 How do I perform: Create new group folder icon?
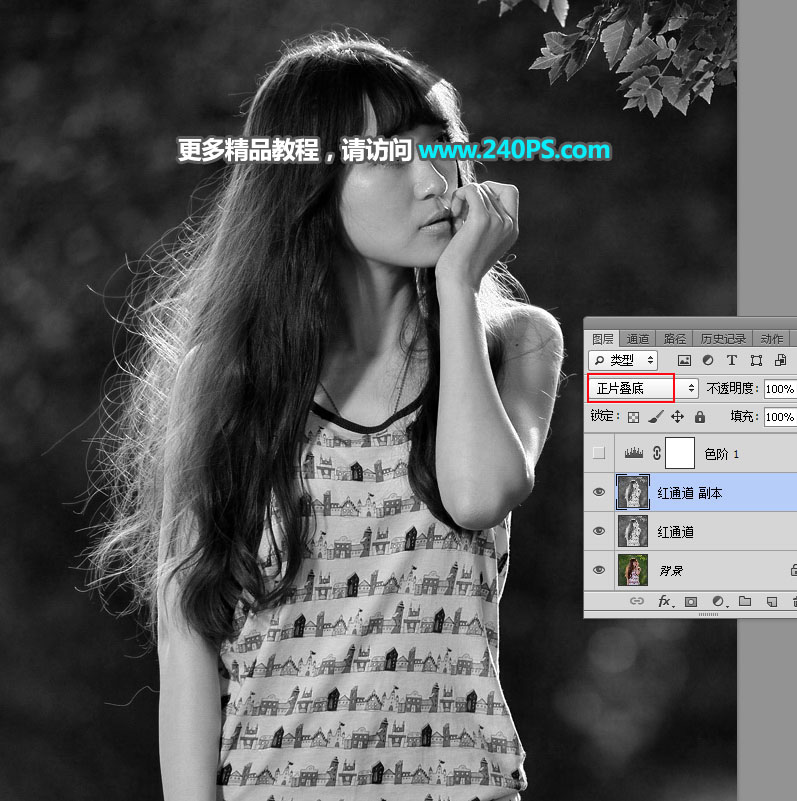[745, 601]
